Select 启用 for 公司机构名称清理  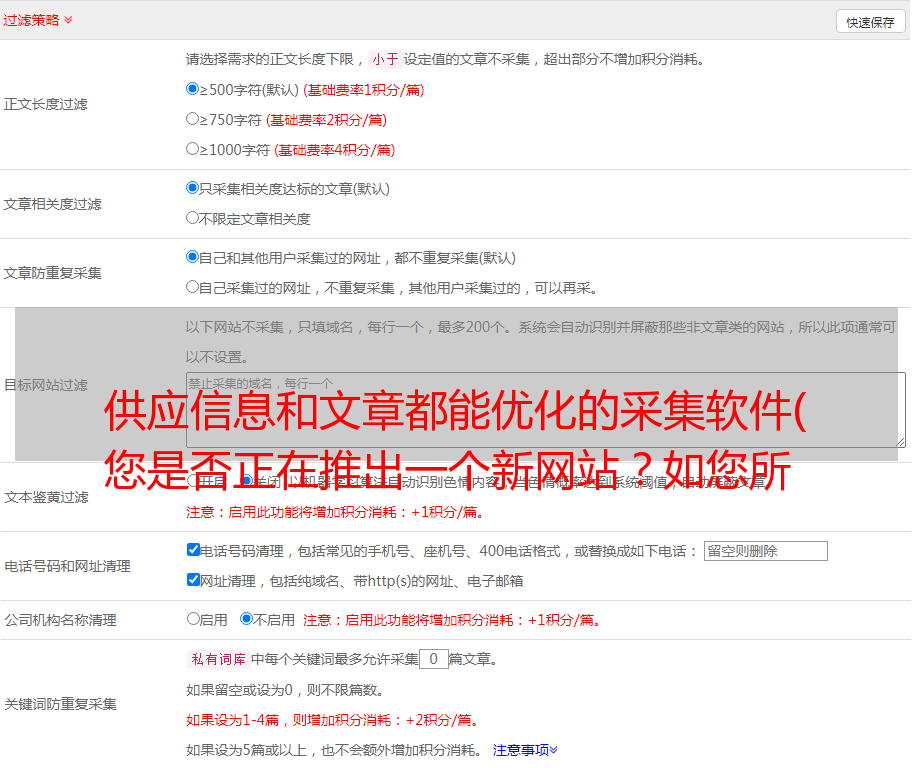(x=193, y=619)
